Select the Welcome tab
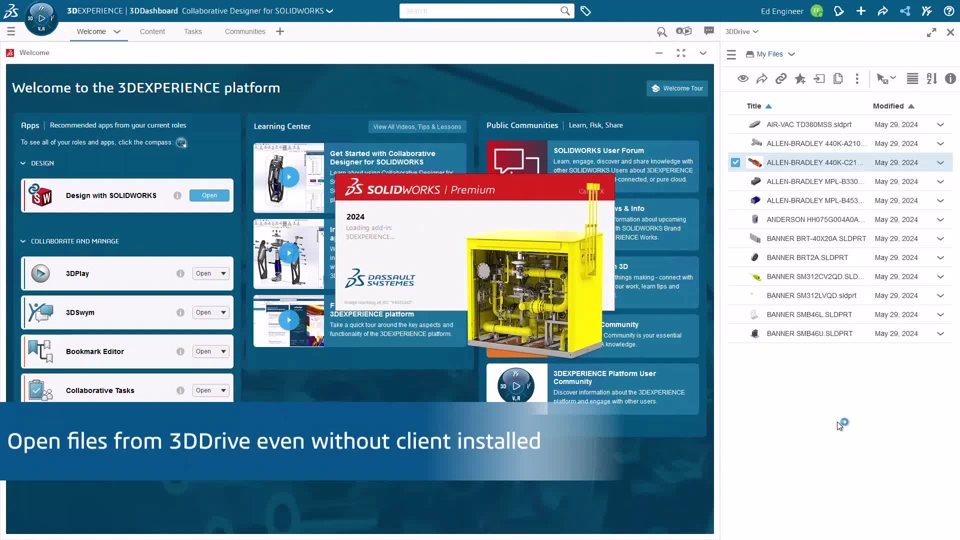This screenshot has height=540, width=960. click(x=91, y=31)
